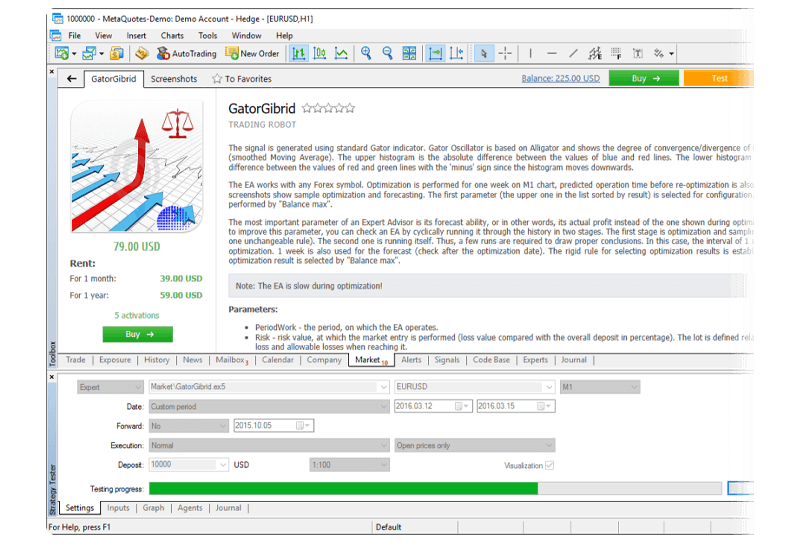
Task: Toggle the AutoTrading button
Action: pyautogui.click(x=186, y=53)
